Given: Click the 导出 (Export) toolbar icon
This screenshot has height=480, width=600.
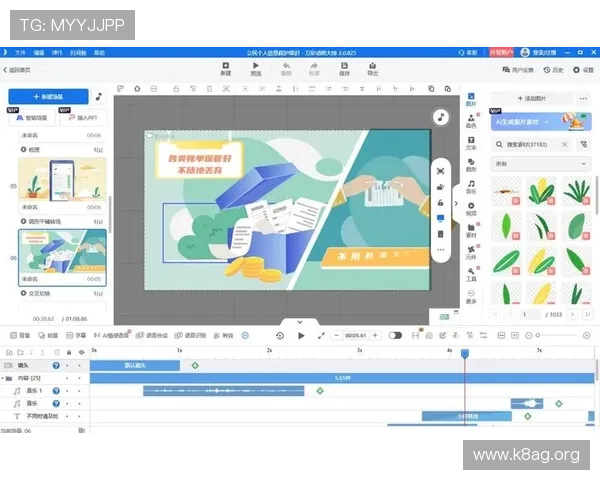Looking at the screenshot, I should coord(373,68).
